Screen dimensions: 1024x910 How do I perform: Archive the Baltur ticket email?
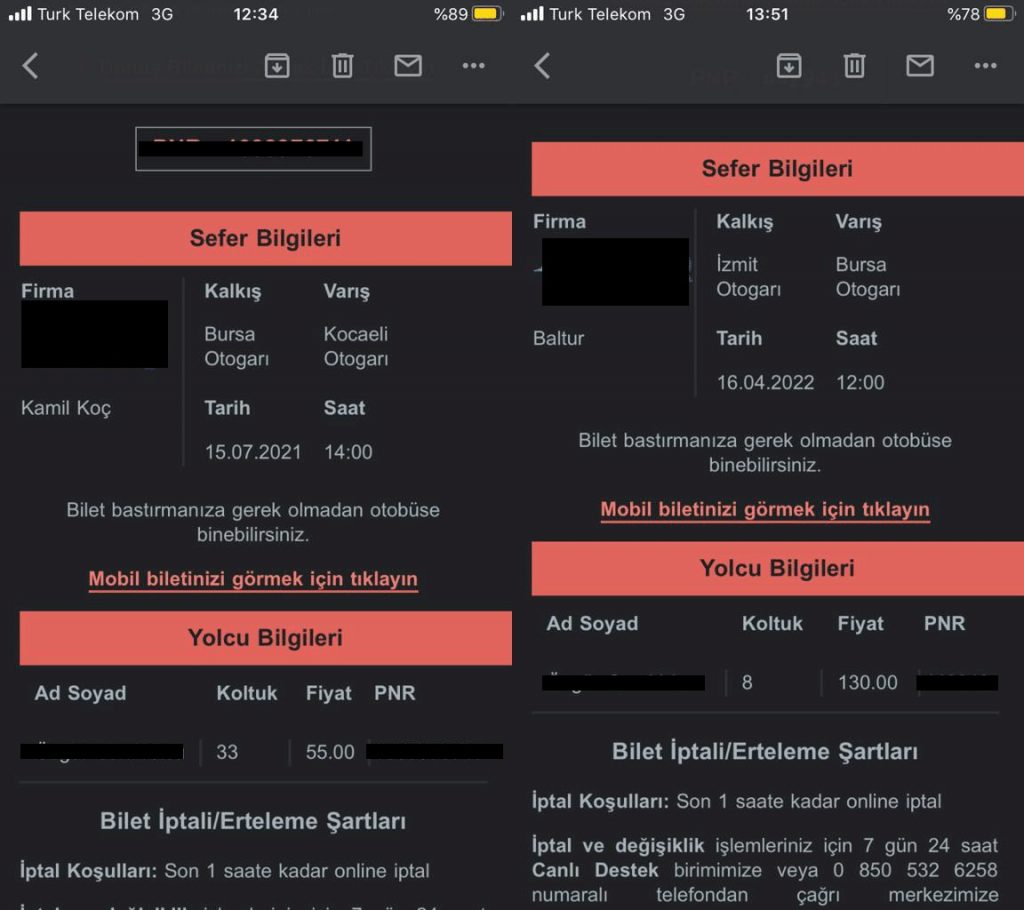tap(789, 66)
